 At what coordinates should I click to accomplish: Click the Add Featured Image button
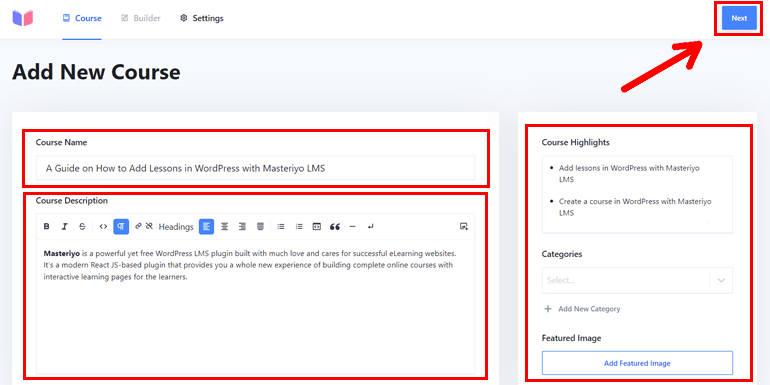coord(637,363)
